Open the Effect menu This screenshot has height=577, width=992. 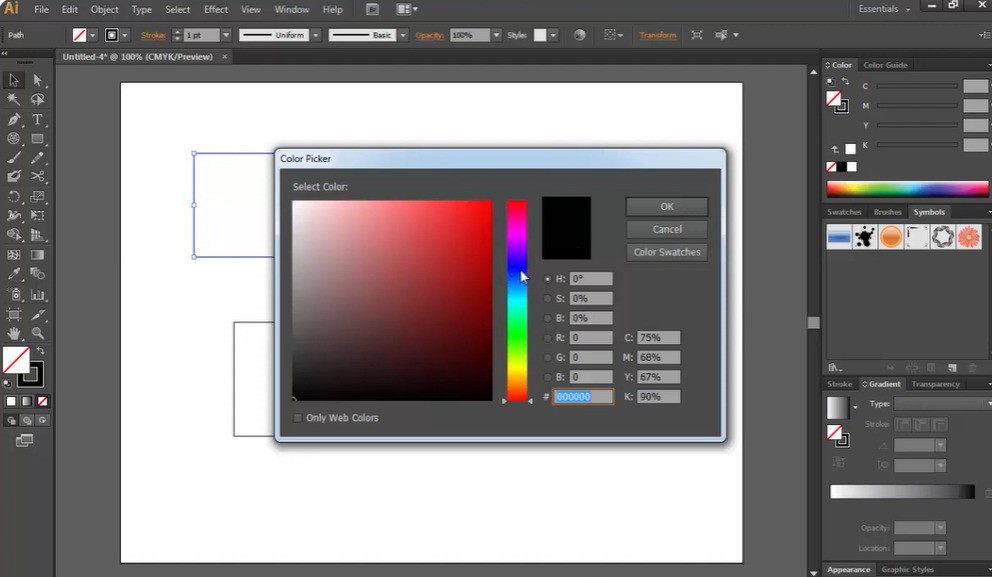[216, 9]
